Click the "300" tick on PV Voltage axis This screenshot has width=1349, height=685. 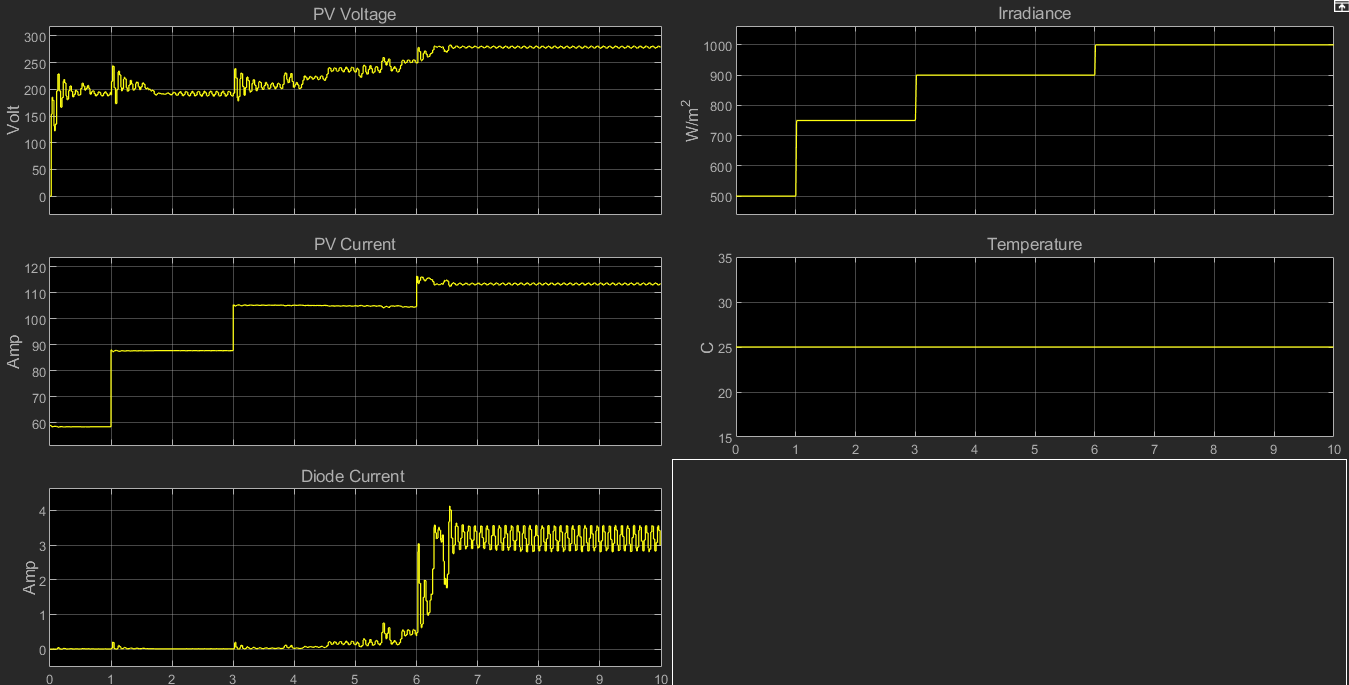36,37
